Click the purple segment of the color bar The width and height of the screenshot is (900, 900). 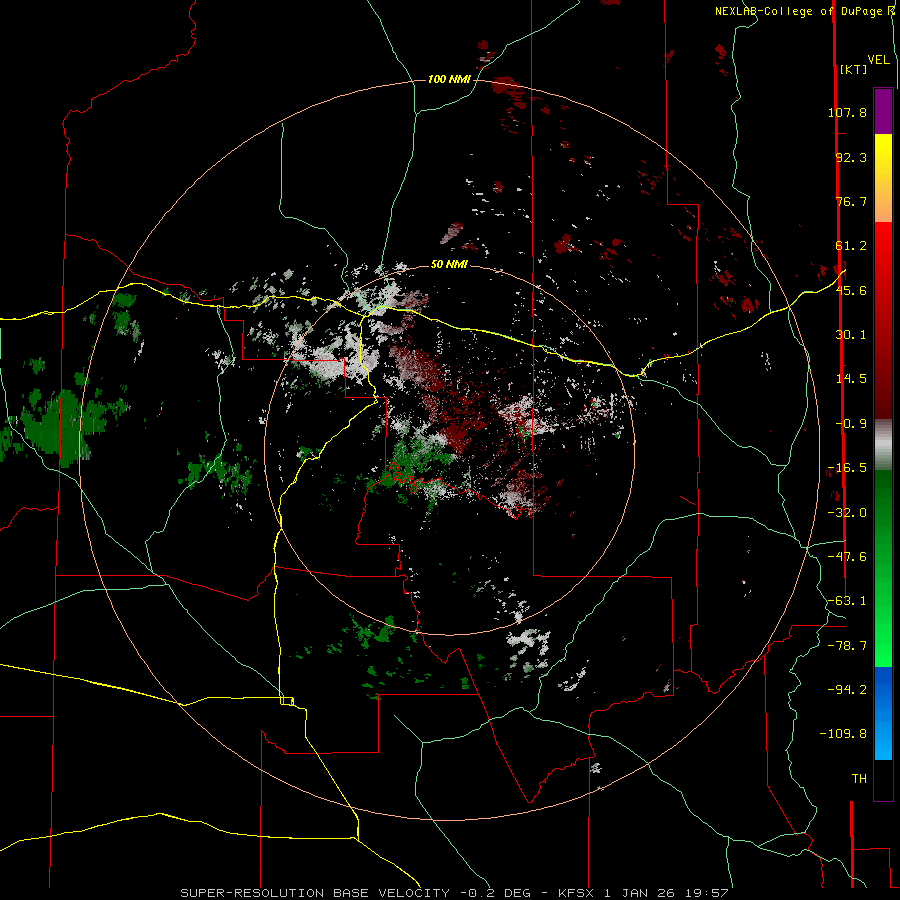tap(883, 111)
